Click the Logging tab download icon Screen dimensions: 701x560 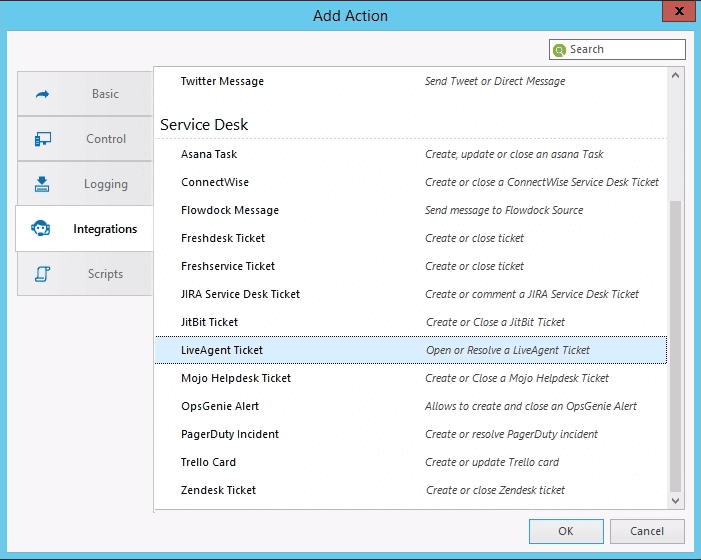click(x=43, y=184)
